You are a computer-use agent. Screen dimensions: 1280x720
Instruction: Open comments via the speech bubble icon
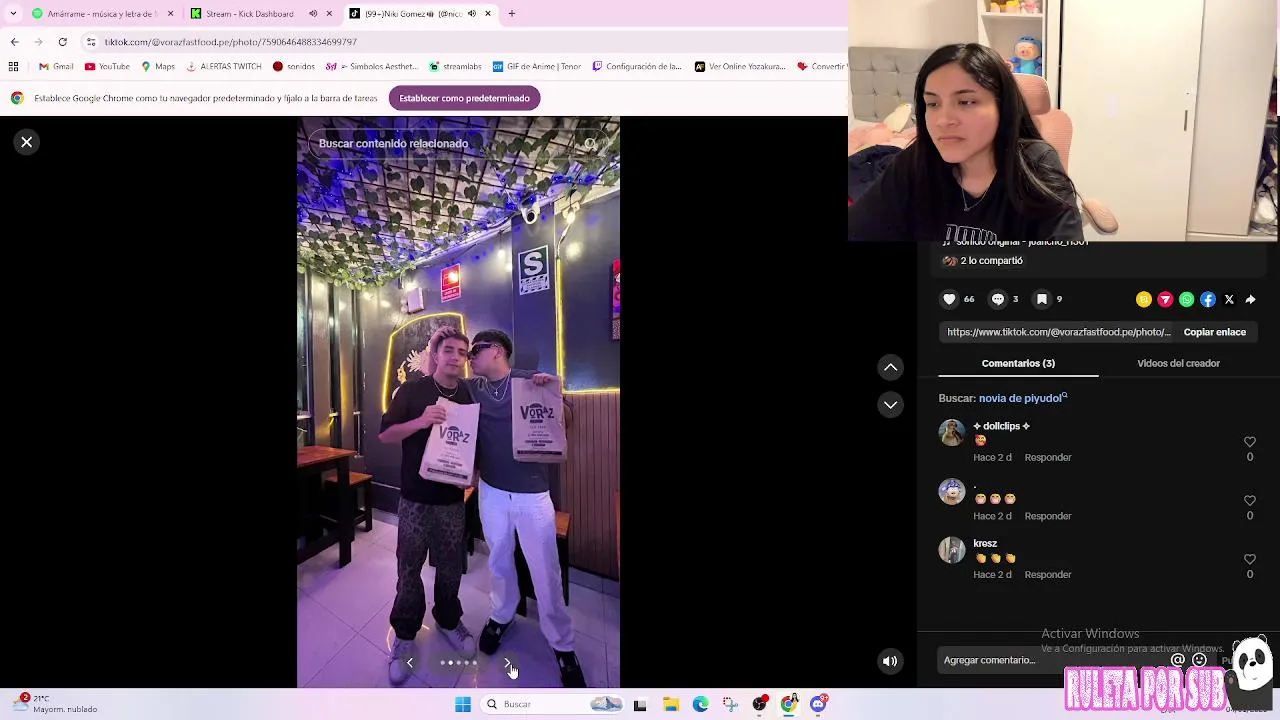pos(997,299)
